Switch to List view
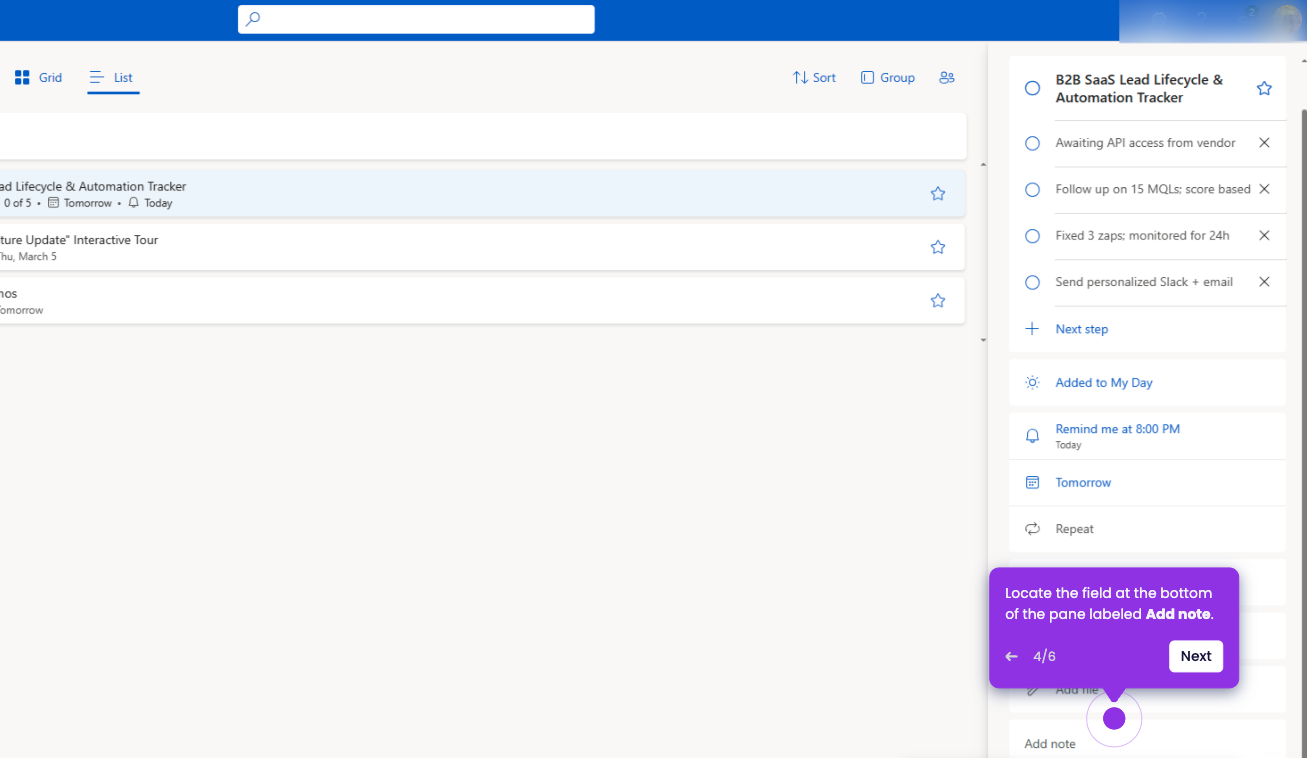This screenshot has height=758, width=1307. click(112, 77)
